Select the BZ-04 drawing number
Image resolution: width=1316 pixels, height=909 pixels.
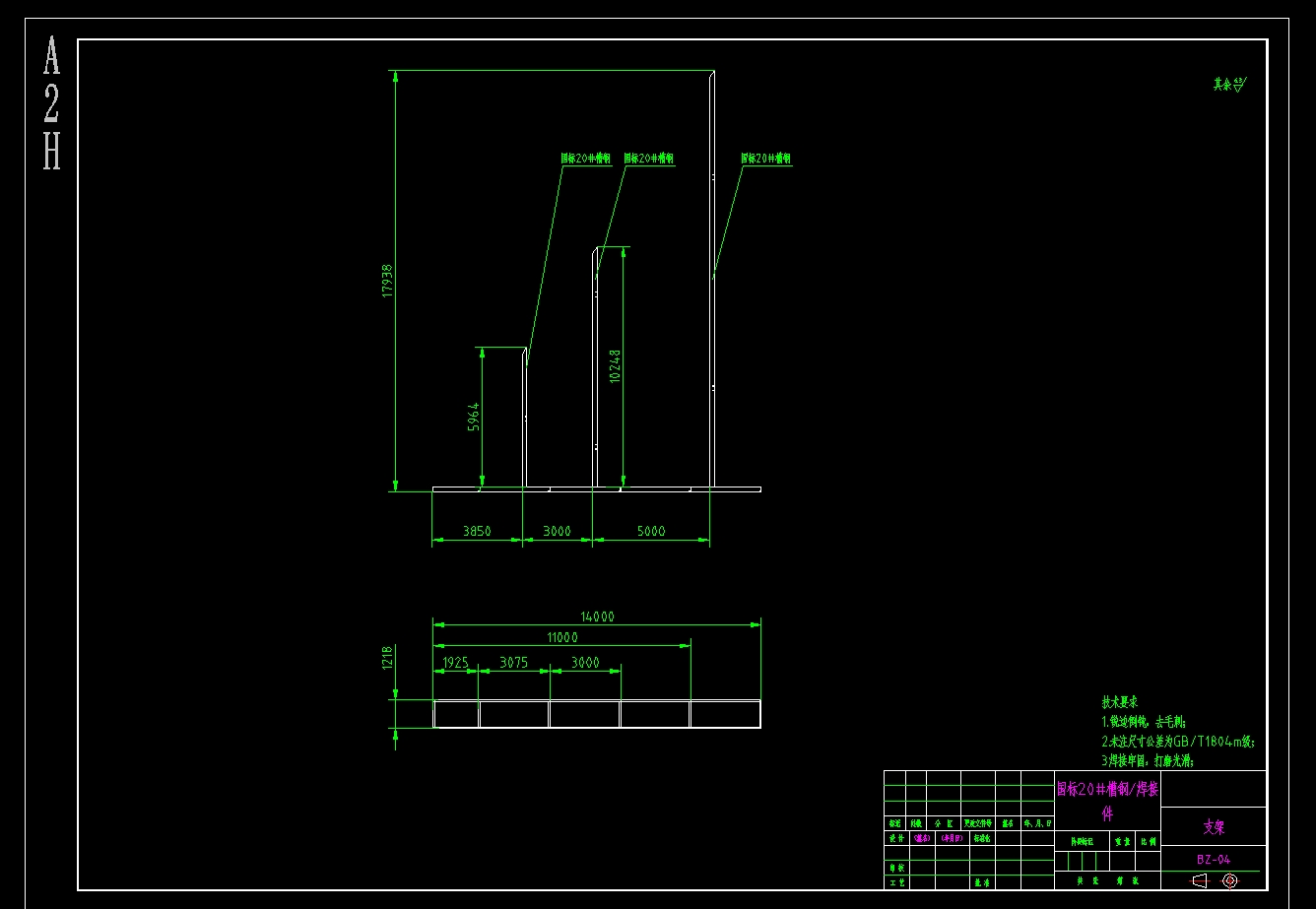[x=1214, y=860]
